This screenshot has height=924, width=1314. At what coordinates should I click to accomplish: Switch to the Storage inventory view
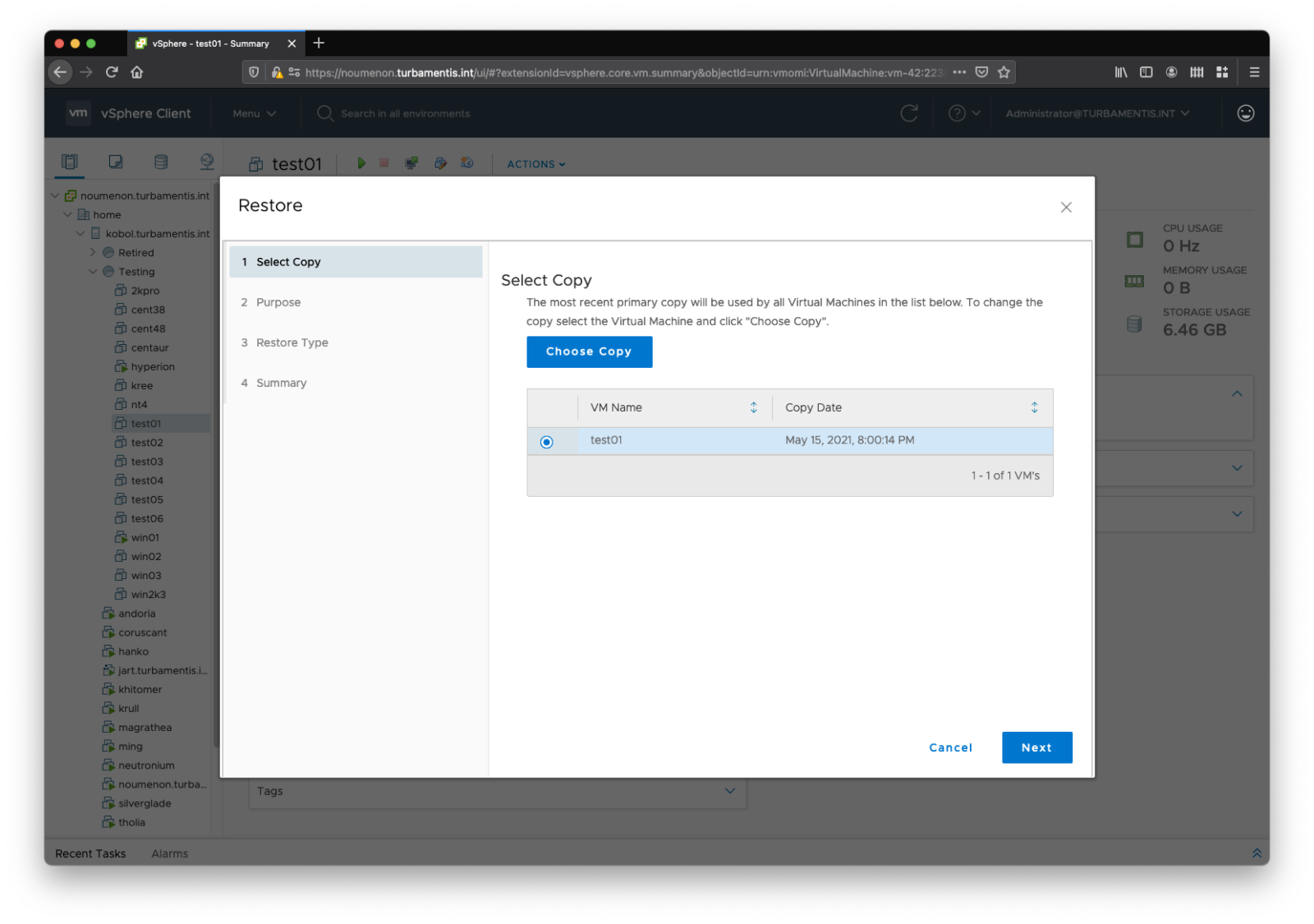(x=161, y=162)
